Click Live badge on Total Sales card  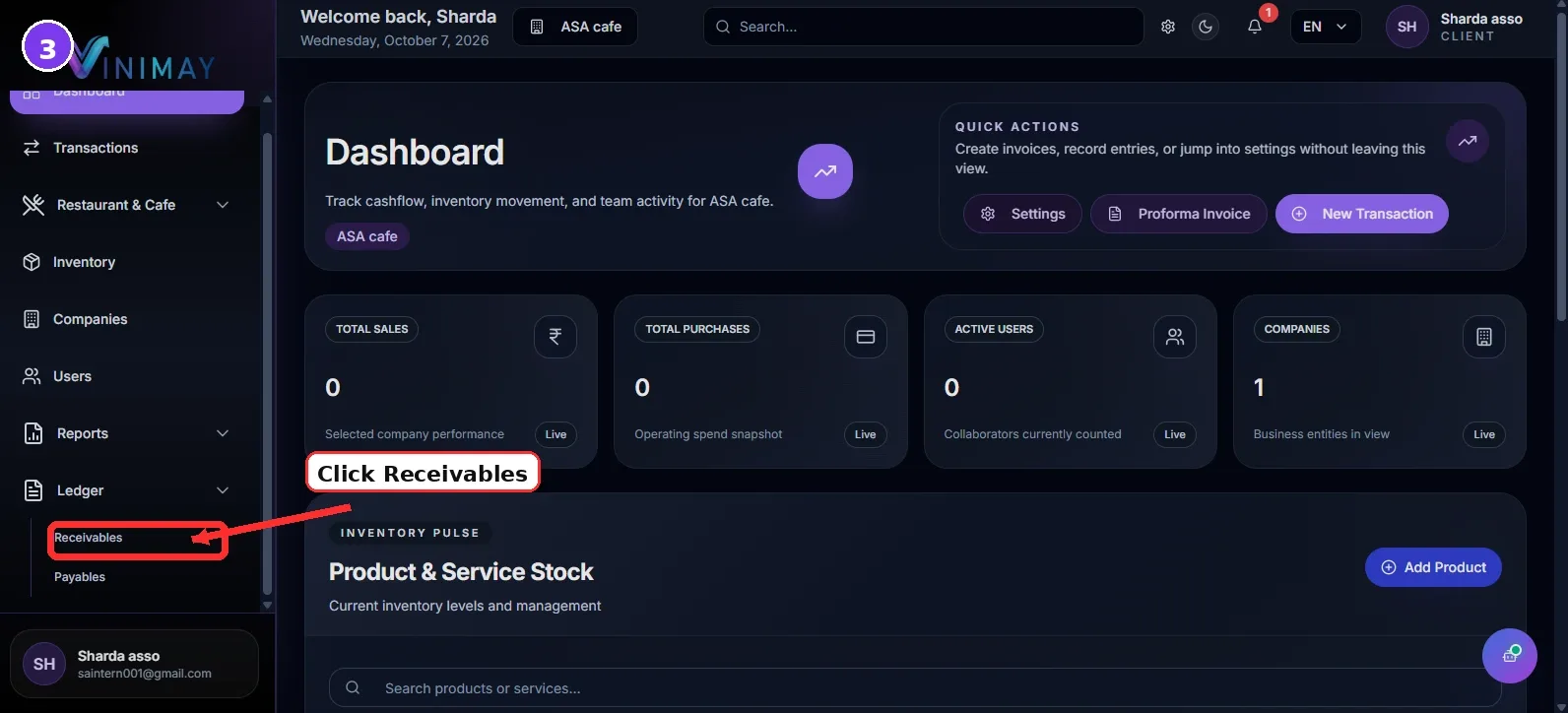556,434
